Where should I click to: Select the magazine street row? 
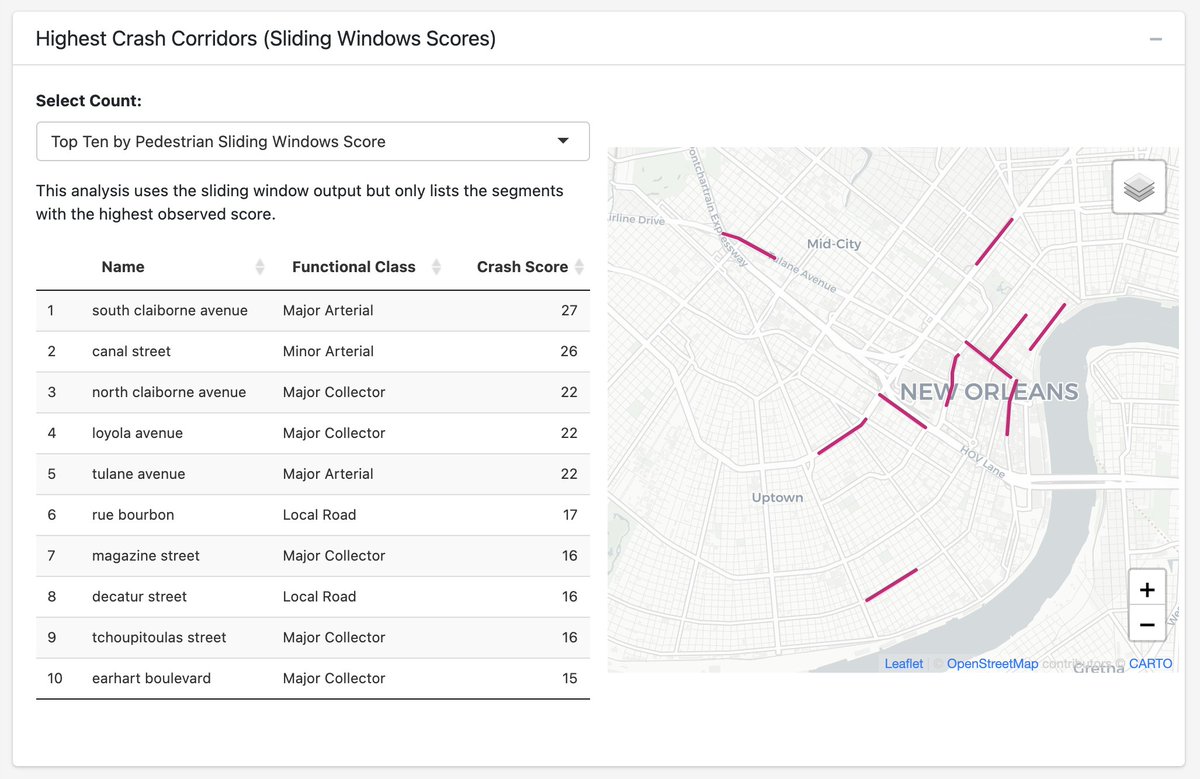click(x=312, y=557)
